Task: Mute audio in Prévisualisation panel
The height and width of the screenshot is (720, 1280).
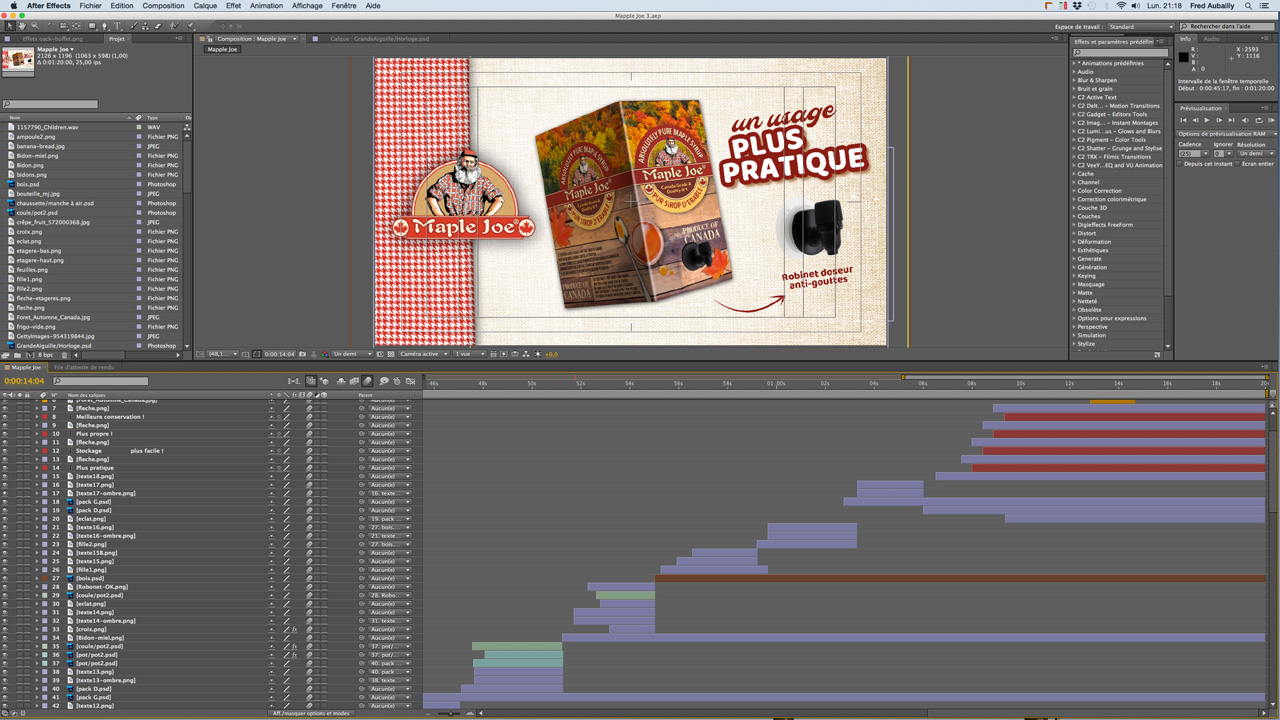Action: click(x=1245, y=120)
